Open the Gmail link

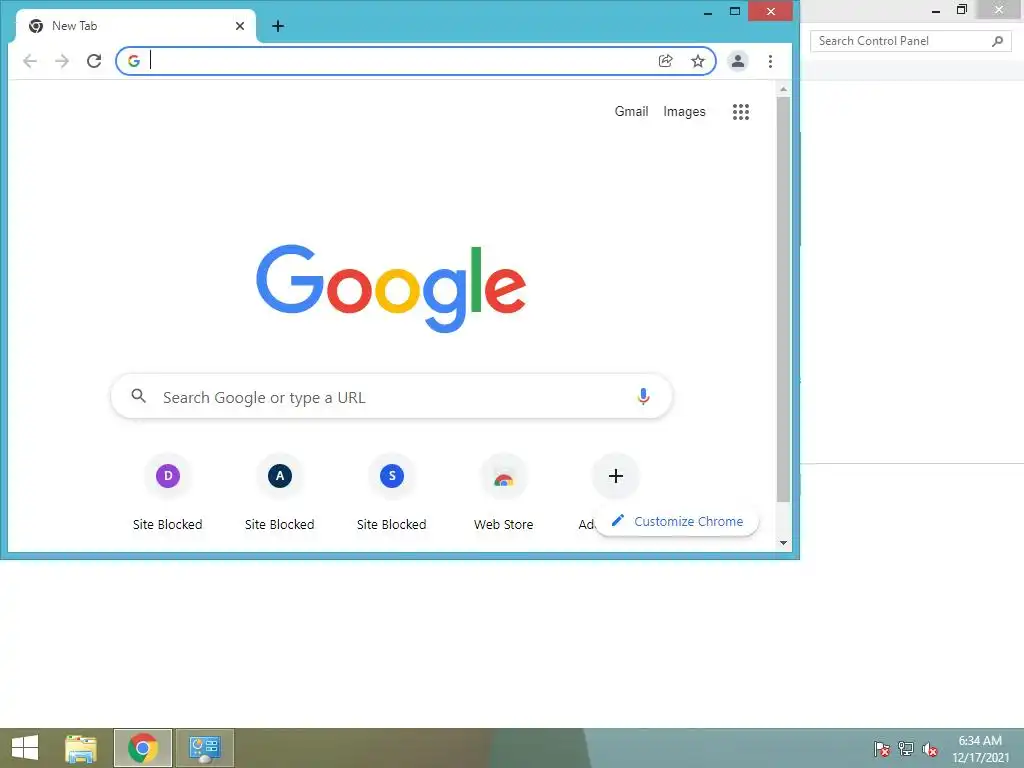pyautogui.click(x=632, y=112)
